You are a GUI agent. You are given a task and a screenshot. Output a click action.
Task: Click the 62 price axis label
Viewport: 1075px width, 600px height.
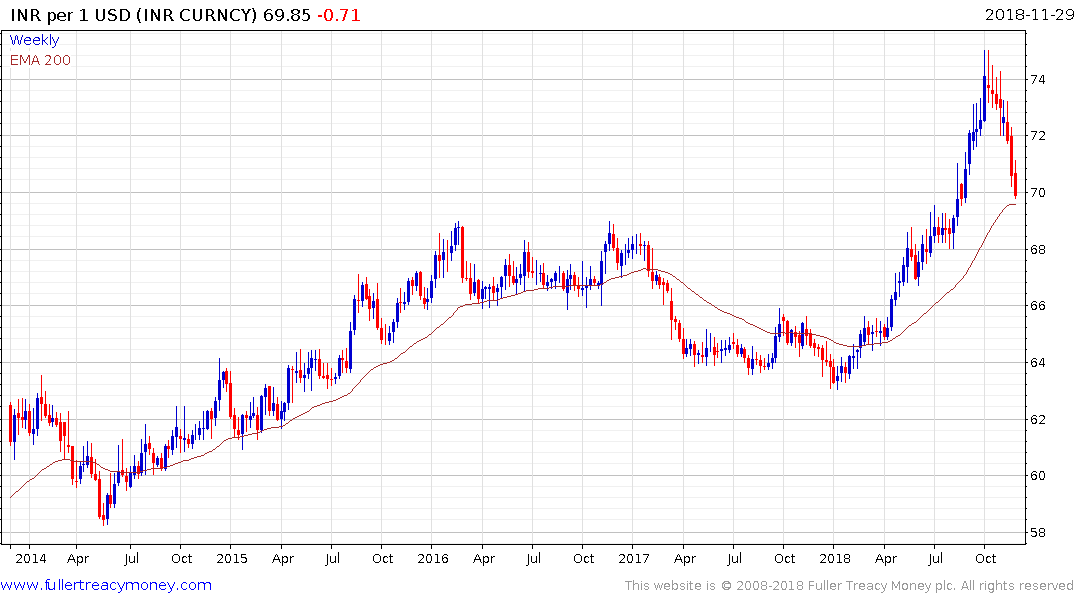click(1038, 420)
